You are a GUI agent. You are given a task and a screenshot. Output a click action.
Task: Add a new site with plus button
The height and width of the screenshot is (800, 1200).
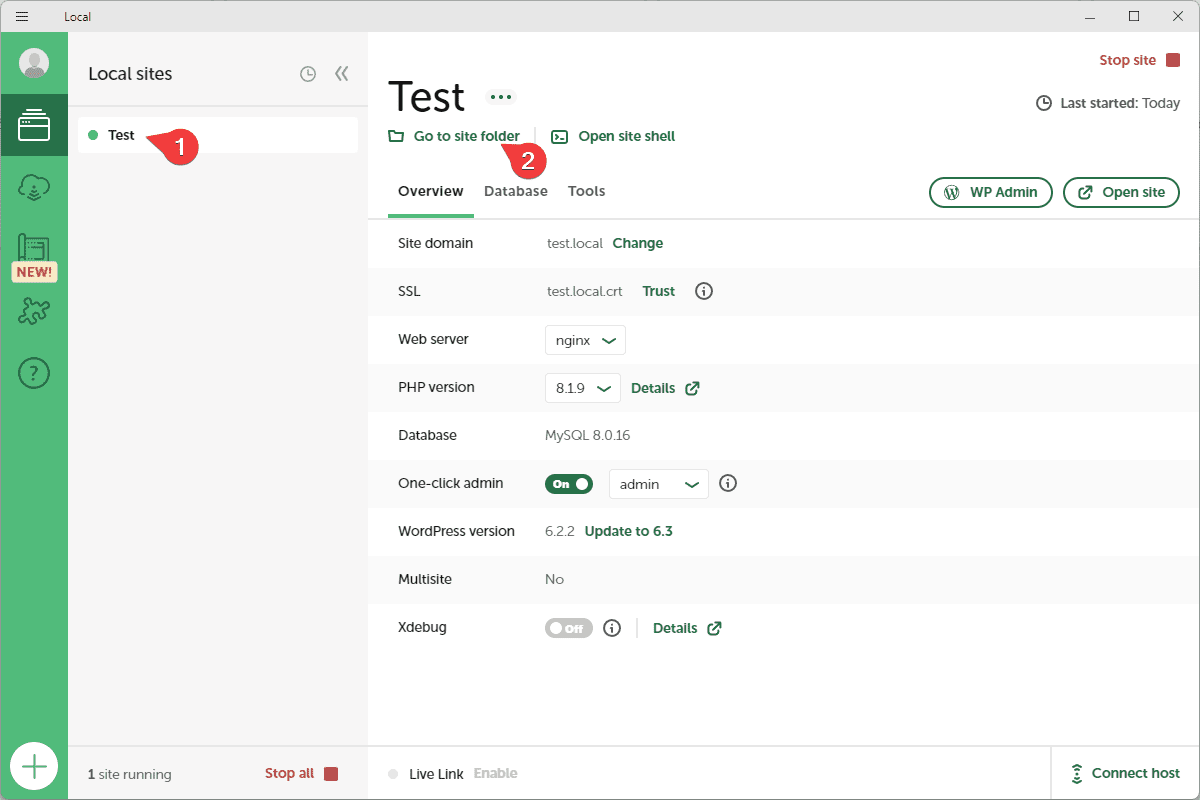pyautogui.click(x=34, y=767)
